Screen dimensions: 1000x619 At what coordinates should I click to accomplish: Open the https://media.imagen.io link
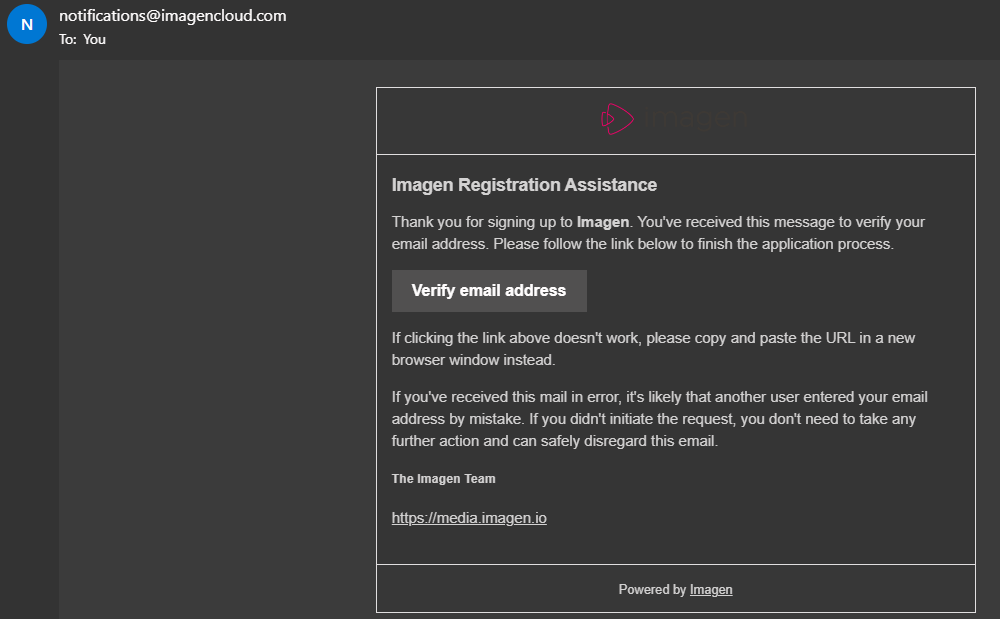(x=469, y=518)
